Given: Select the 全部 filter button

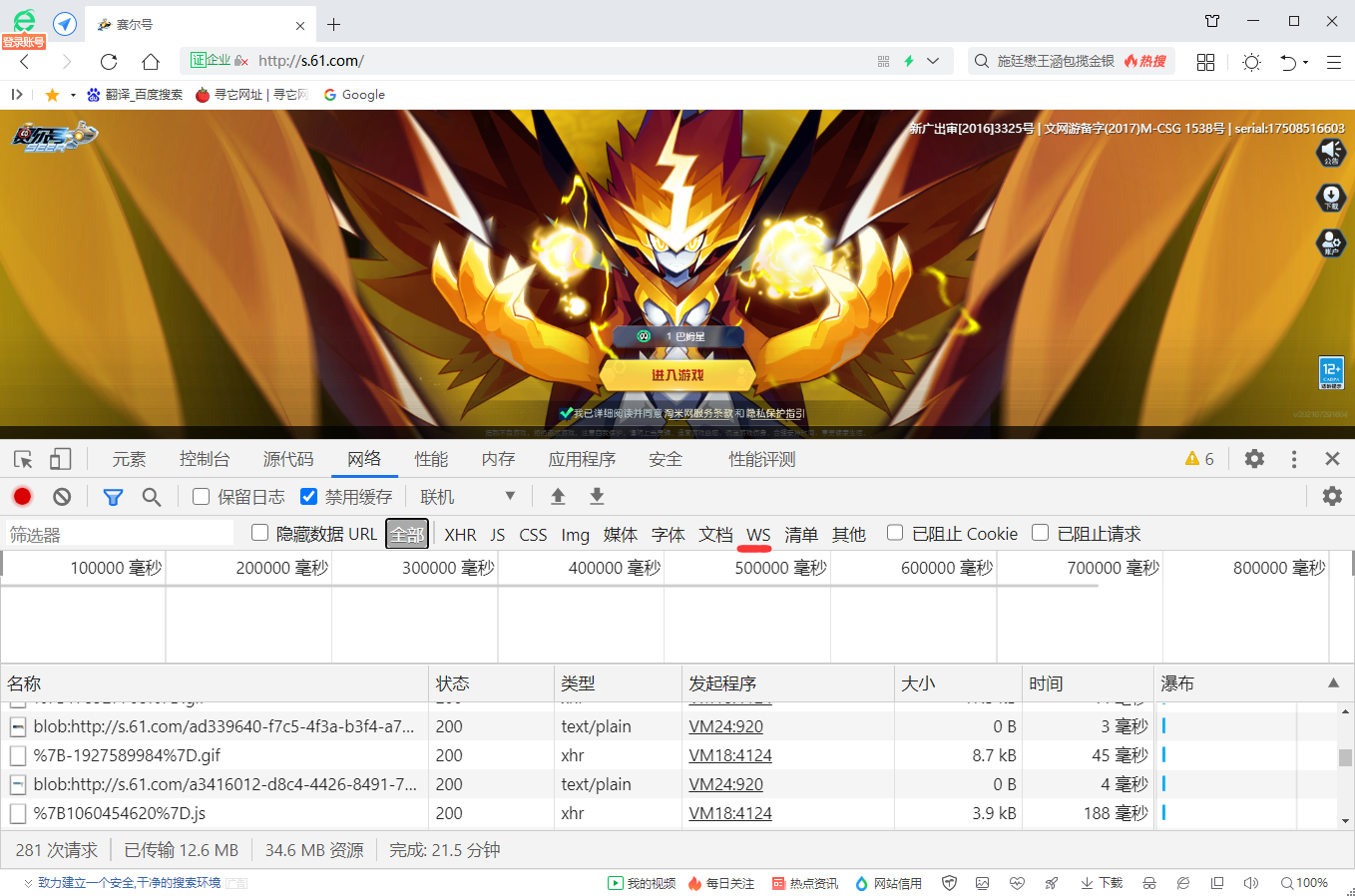Looking at the screenshot, I should point(407,534).
